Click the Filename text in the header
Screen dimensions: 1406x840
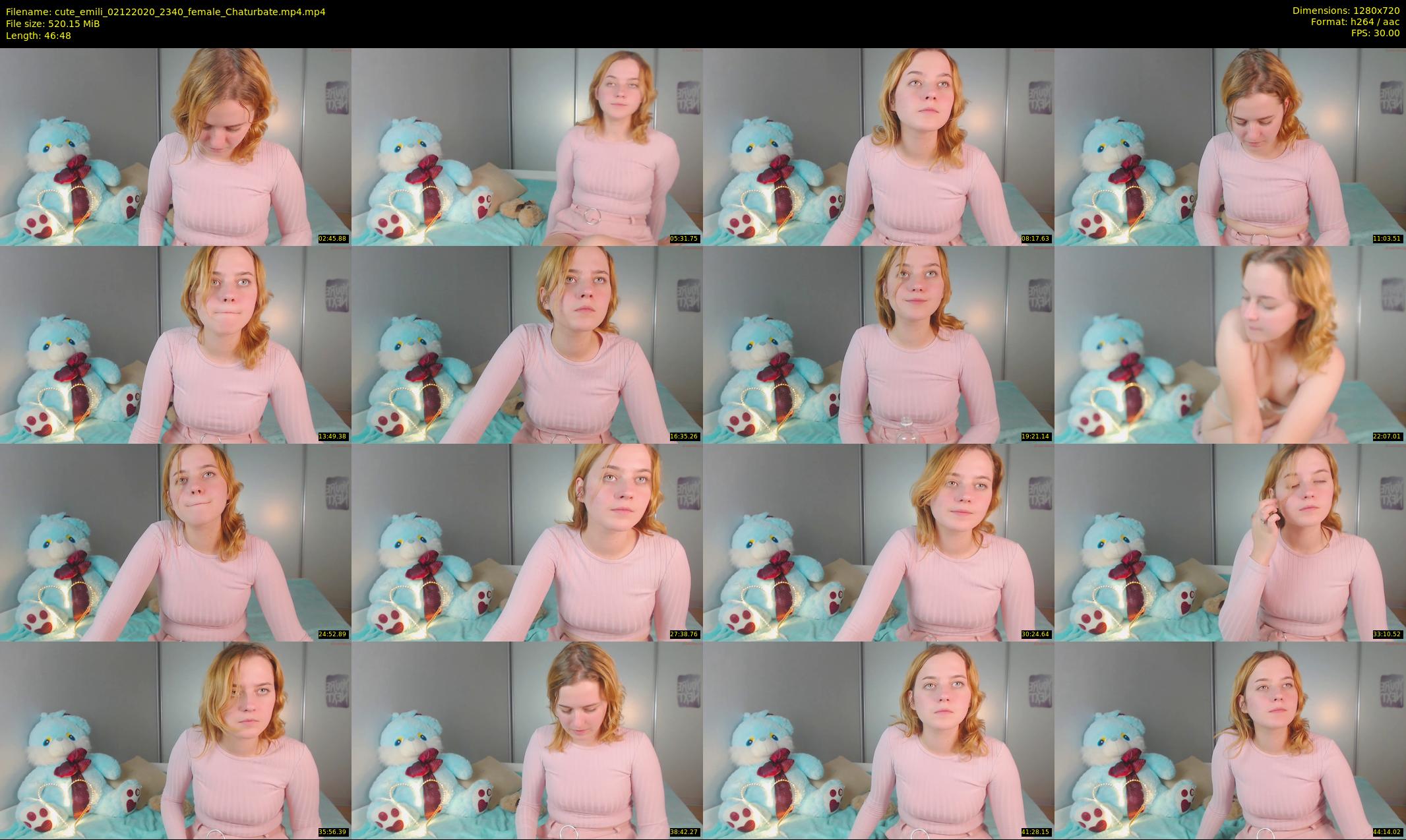click(165, 12)
